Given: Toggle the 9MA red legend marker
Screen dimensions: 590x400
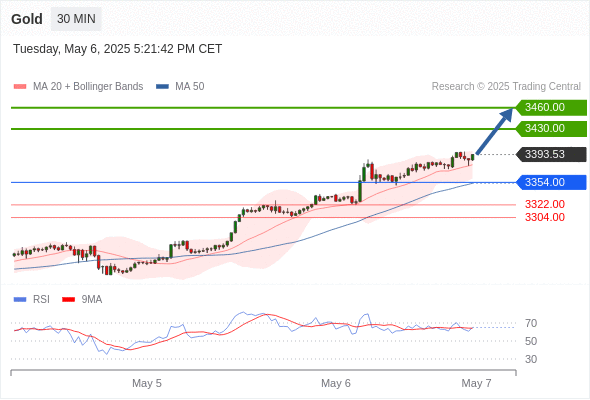Looking at the screenshot, I should [68, 300].
